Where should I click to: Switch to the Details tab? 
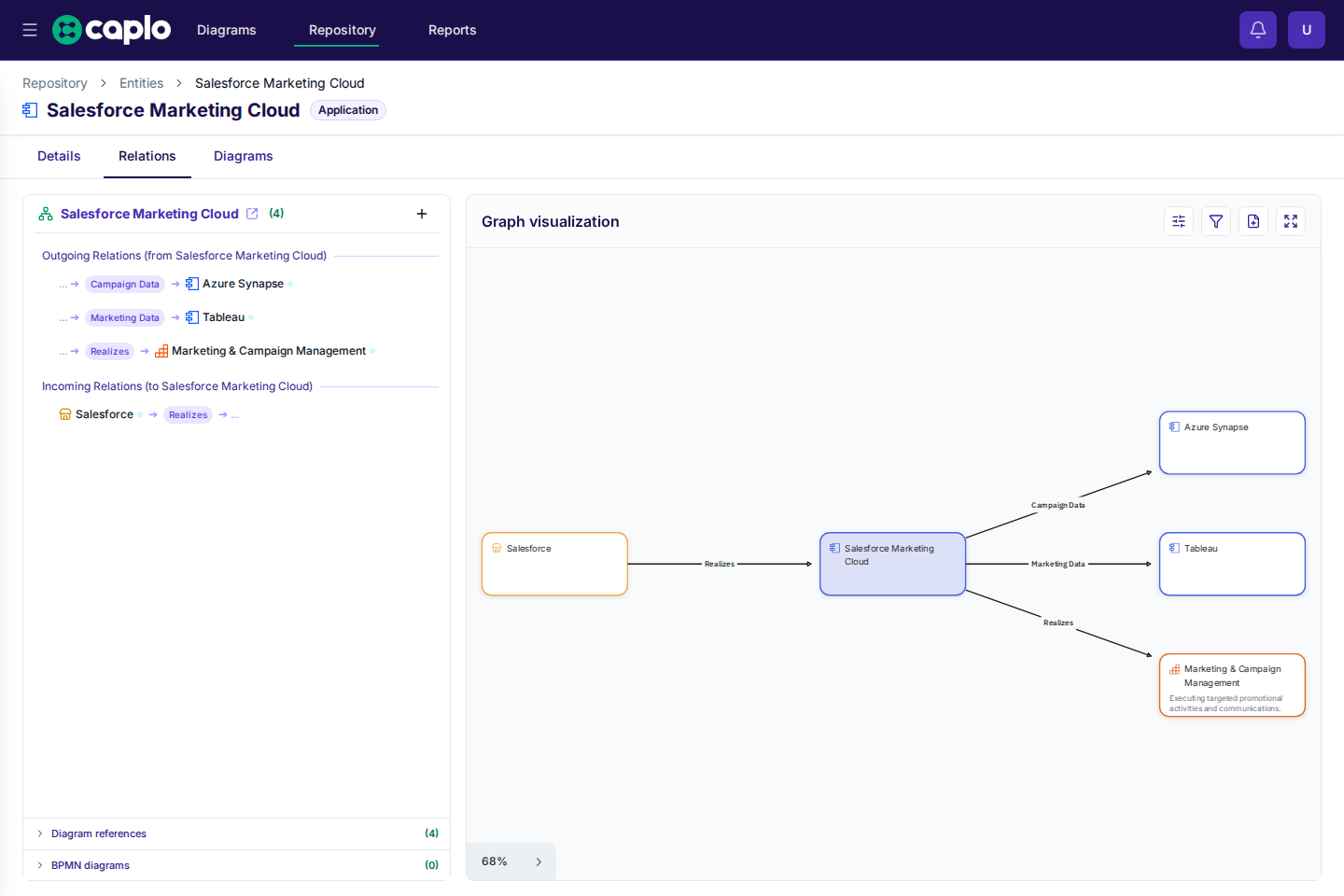coord(59,156)
